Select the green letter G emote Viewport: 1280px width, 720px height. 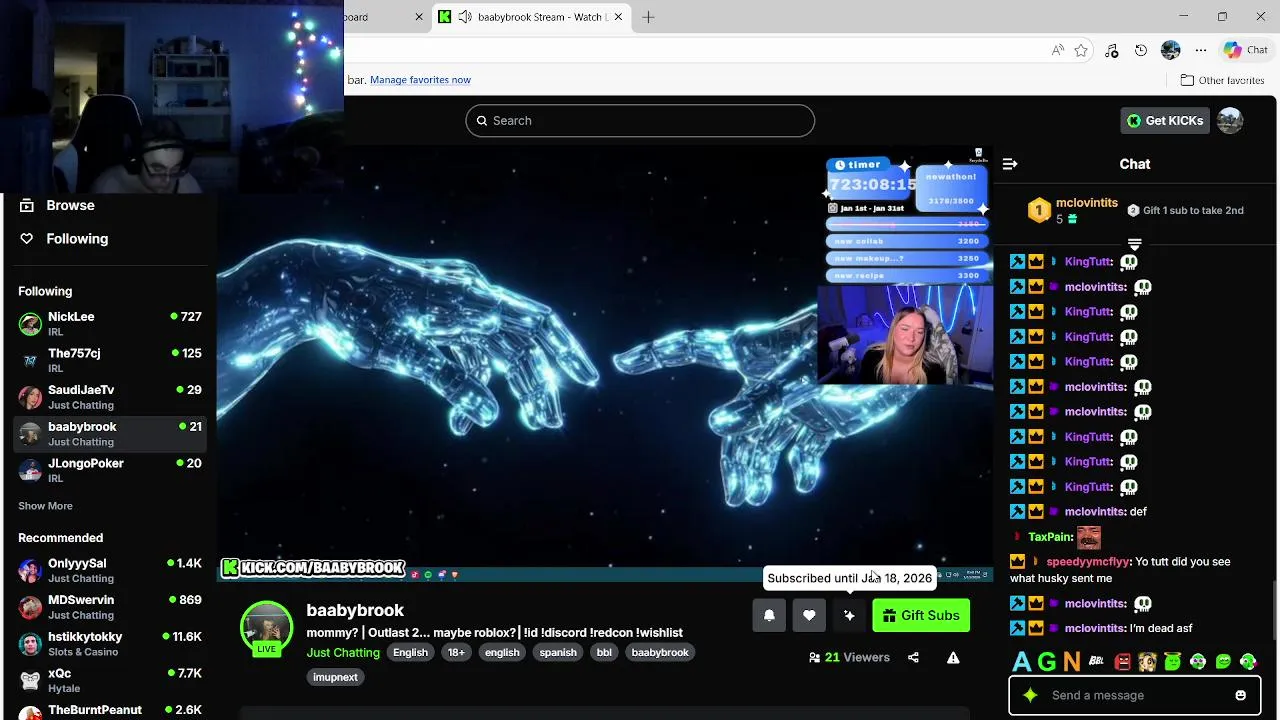tap(1046, 661)
